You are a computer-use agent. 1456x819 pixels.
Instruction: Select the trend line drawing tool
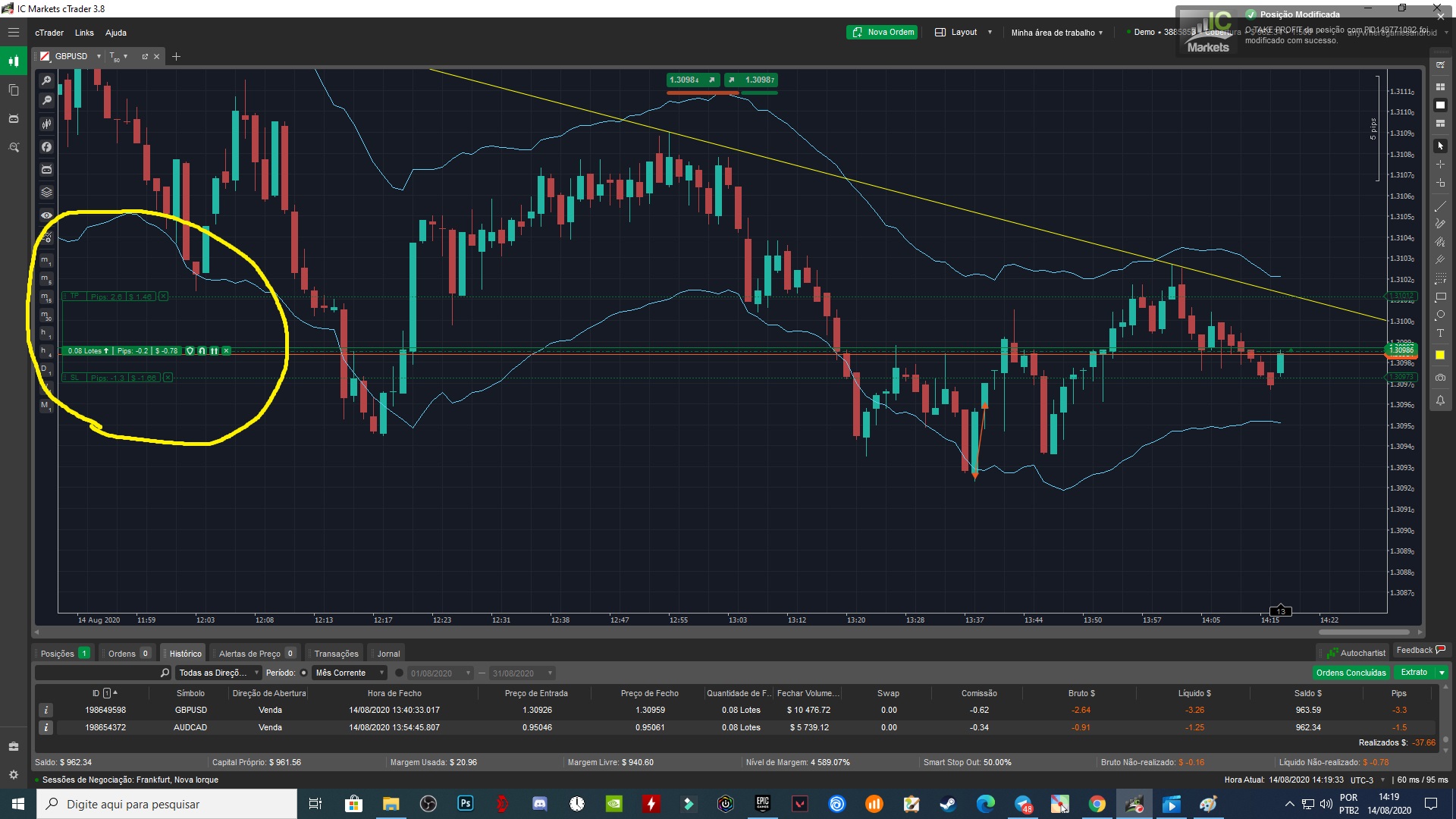coord(1440,206)
